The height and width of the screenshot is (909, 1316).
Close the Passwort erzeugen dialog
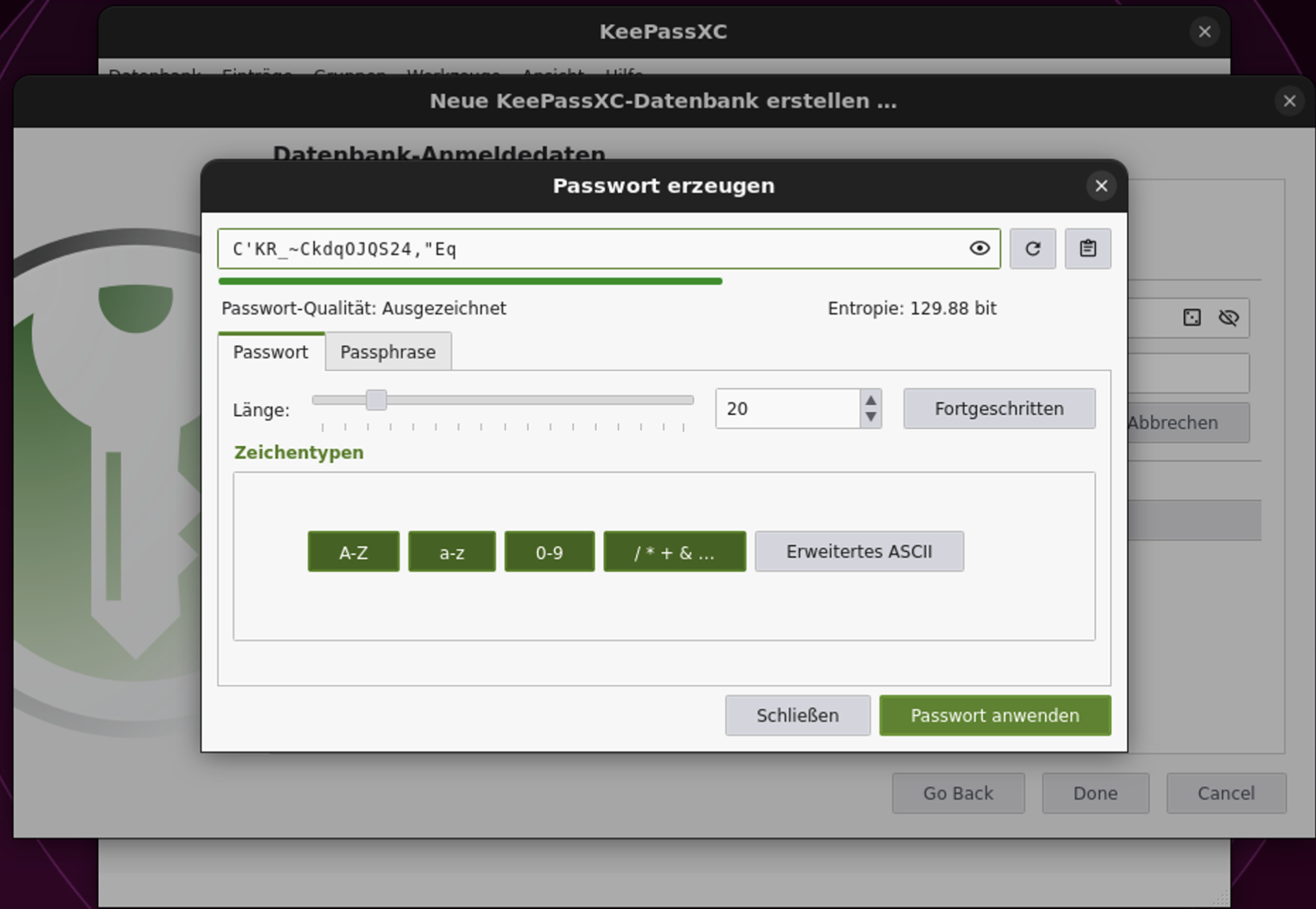(x=1100, y=186)
